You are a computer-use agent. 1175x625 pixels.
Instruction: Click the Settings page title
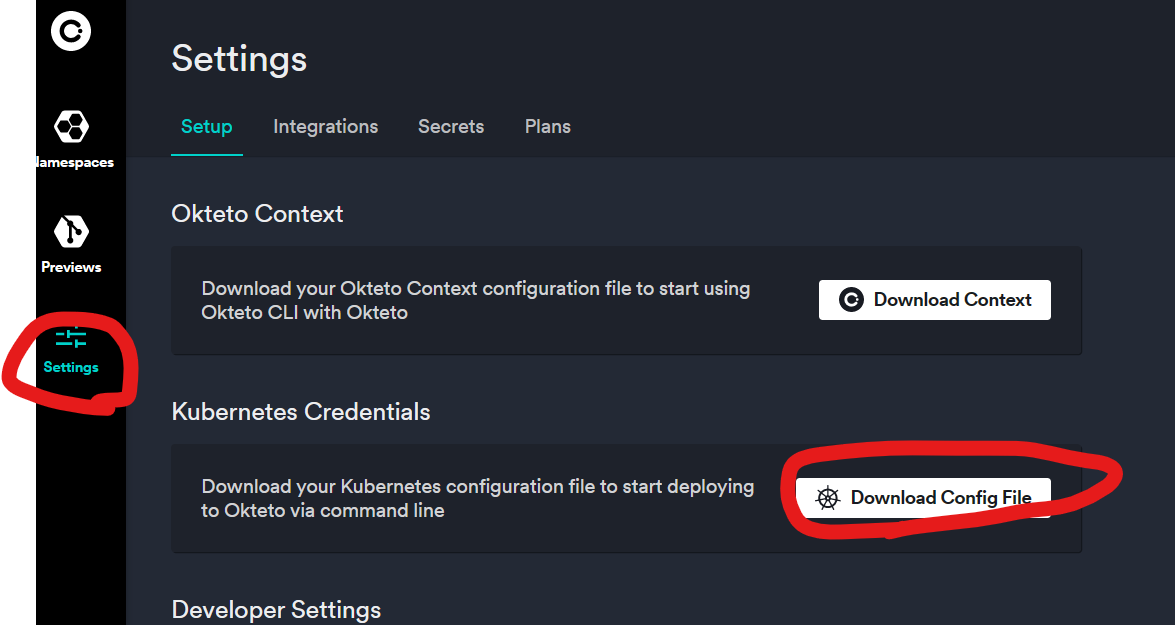point(239,59)
